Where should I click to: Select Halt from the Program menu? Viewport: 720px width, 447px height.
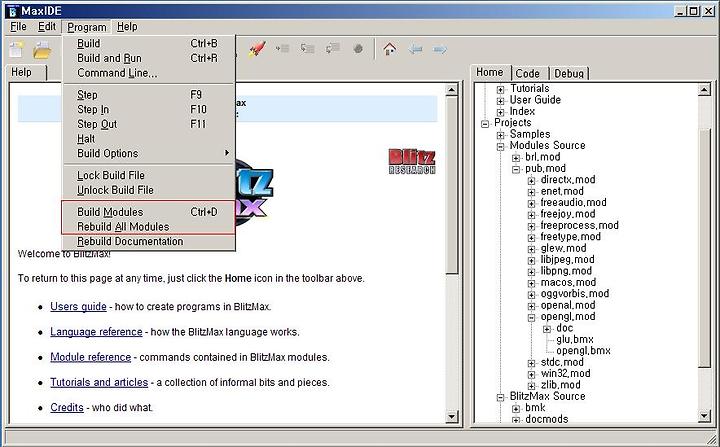(x=148, y=139)
